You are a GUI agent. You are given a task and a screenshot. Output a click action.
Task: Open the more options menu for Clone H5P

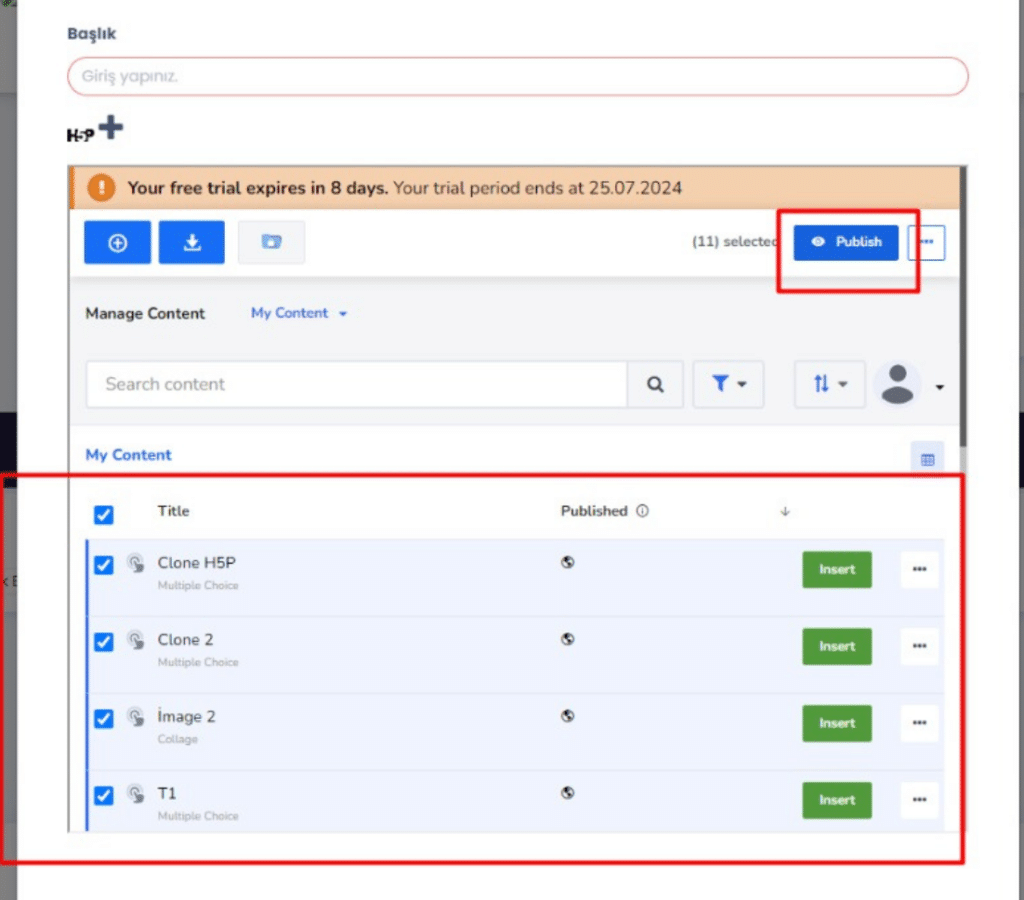click(x=919, y=570)
